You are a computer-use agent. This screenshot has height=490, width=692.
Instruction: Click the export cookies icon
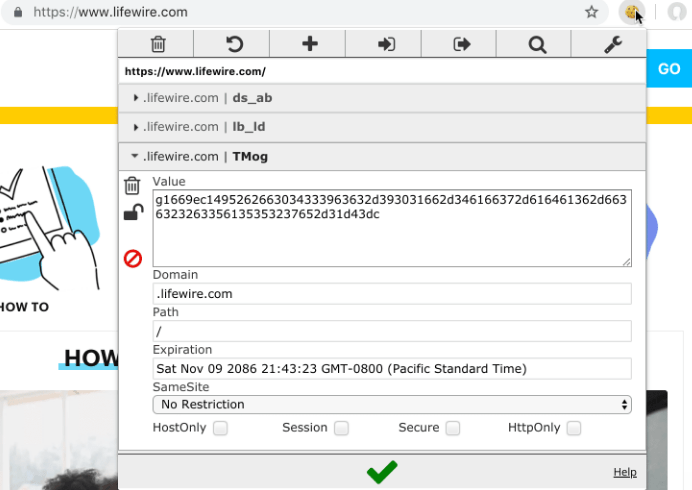pyautogui.click(x=461, y=44)
